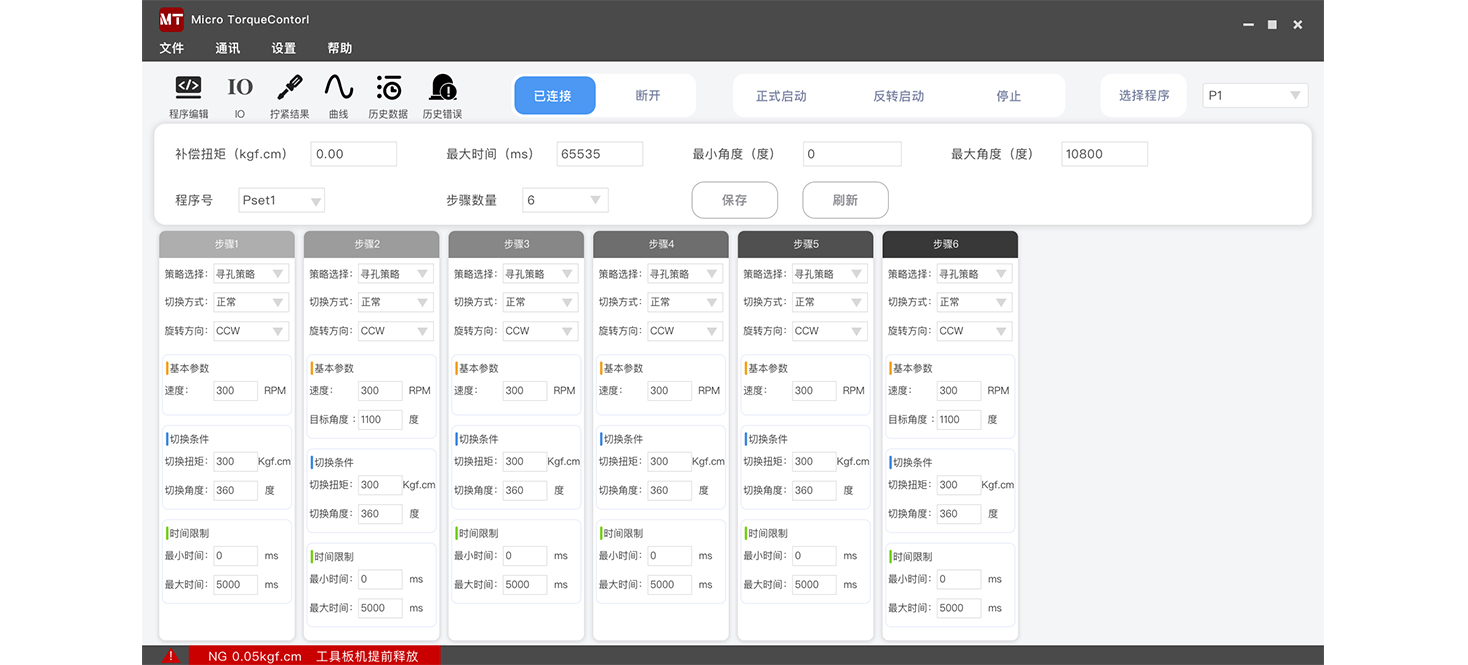Viewport: 1468px width, 665px height.
Task: Click the 刷新 refresh button
Action: pyautogui.click(x=845, y=200)
